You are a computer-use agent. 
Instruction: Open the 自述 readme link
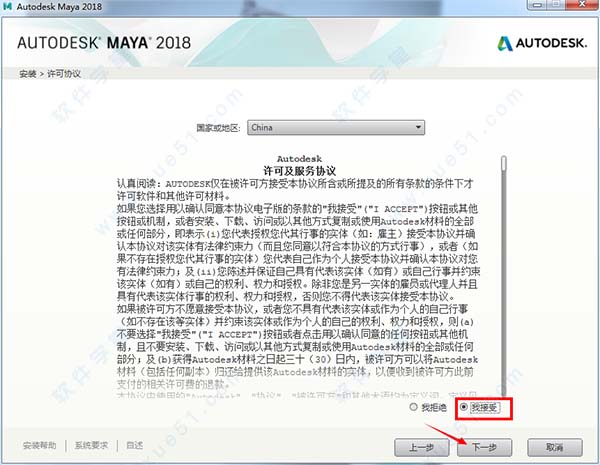click(135, 445)
